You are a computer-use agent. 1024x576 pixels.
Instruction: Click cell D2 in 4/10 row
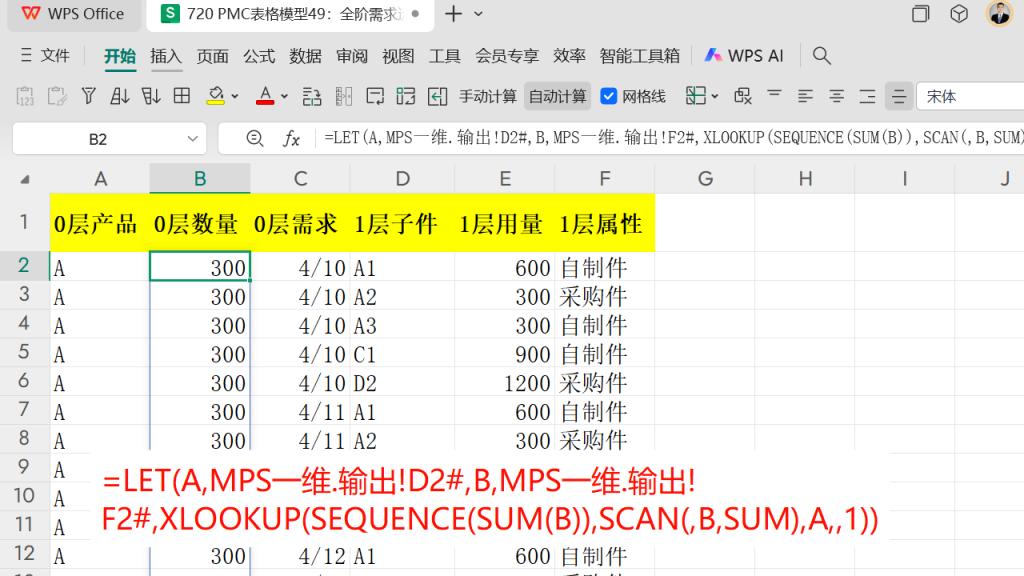click(x=402, y=383)
